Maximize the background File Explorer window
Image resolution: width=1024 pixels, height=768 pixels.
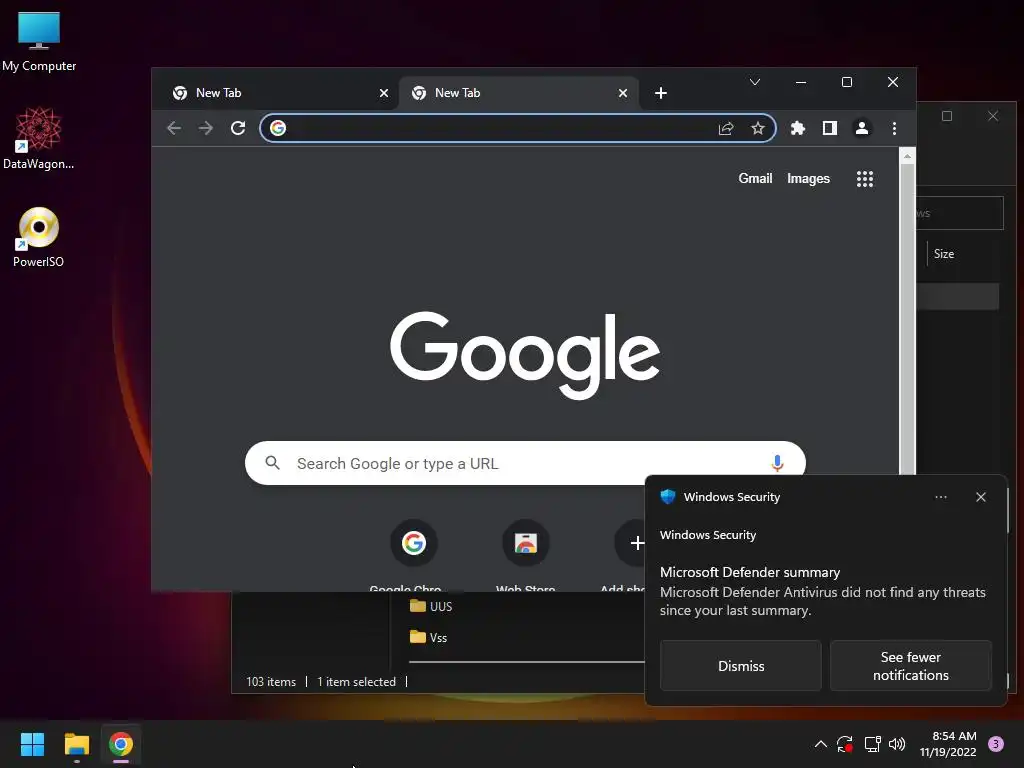point(947,116)
